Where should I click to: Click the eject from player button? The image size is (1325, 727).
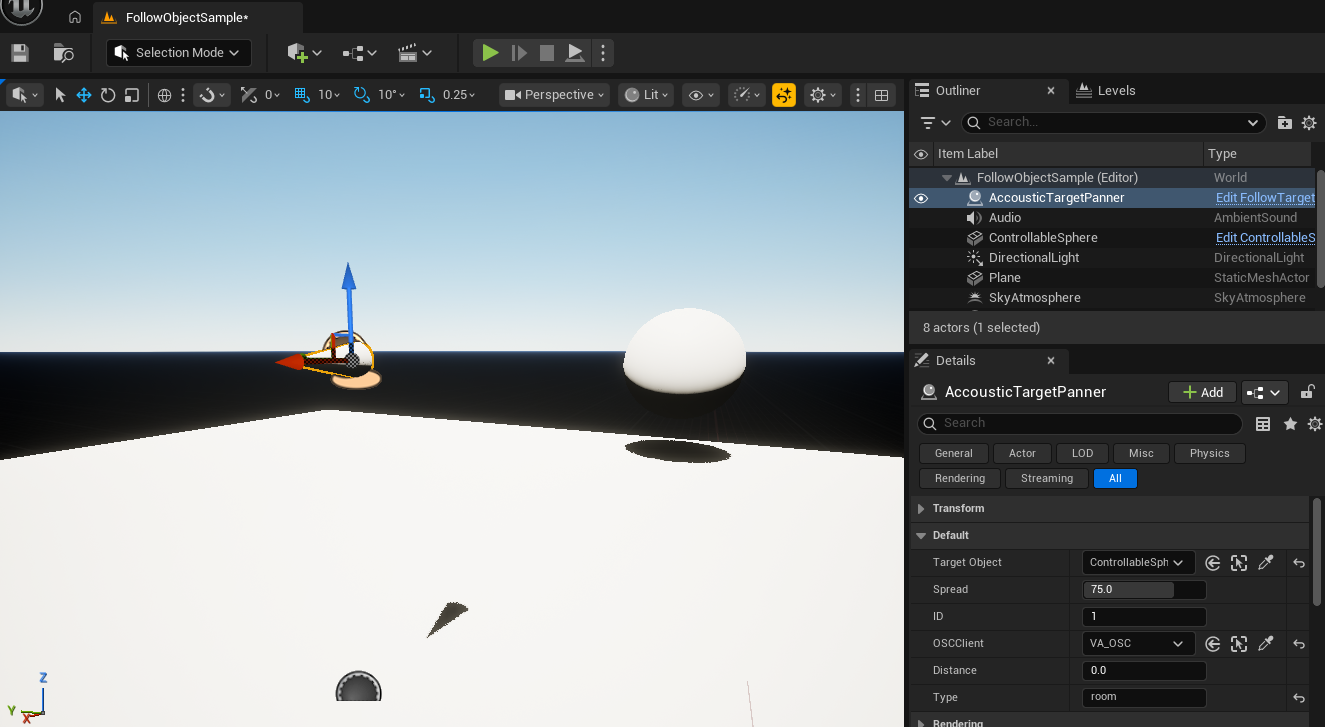575,53
